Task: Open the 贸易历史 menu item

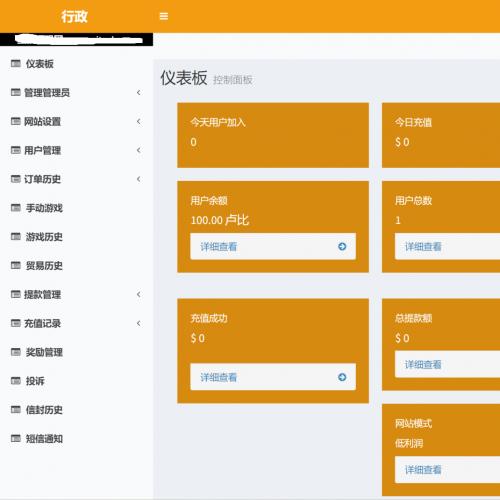Action: tap(76, 266)
